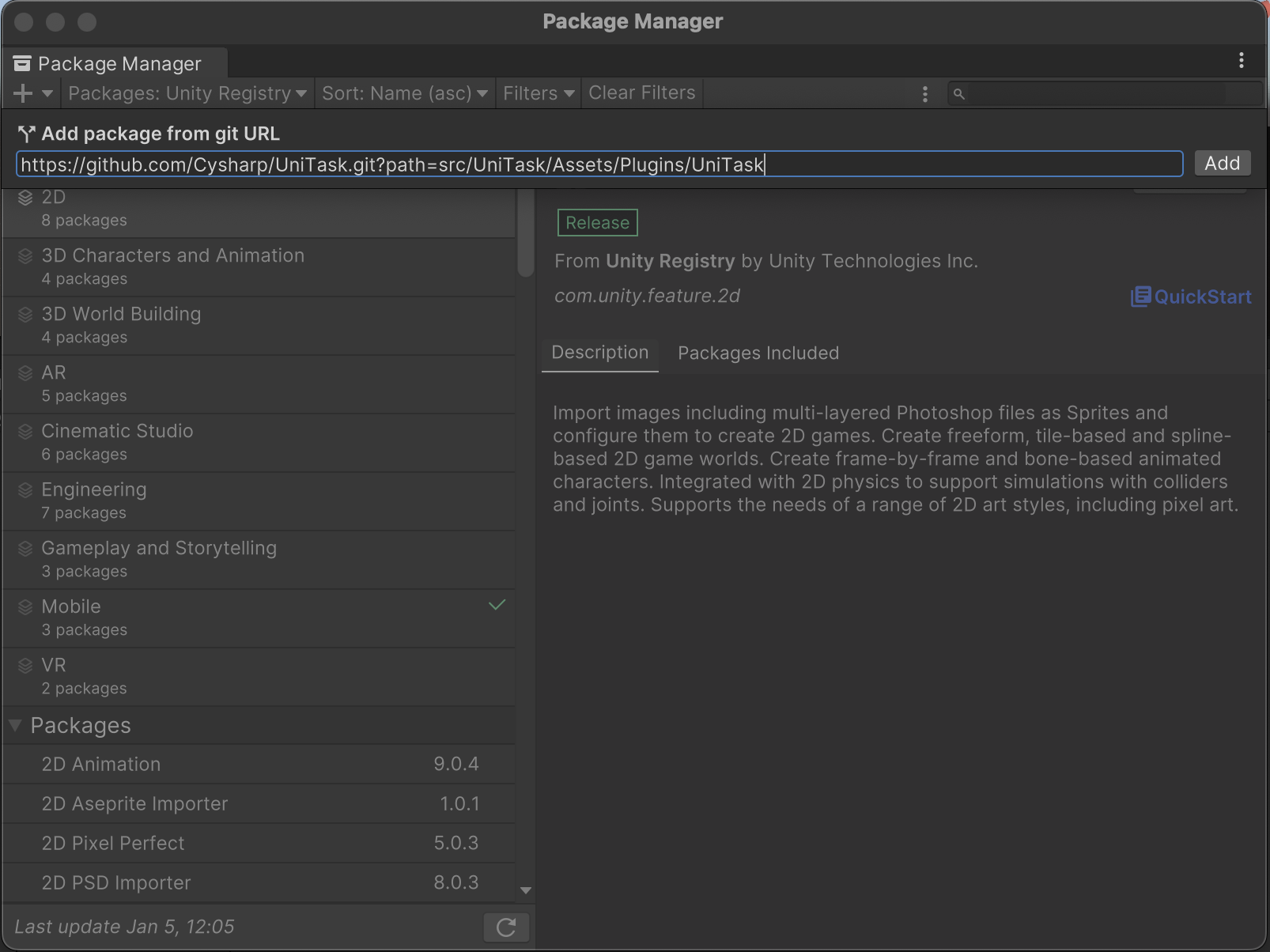Click 2D Pixel Perfect version 5.0.3
Image resolution: width=1270 pixels, height=952 pixels.
456,843
